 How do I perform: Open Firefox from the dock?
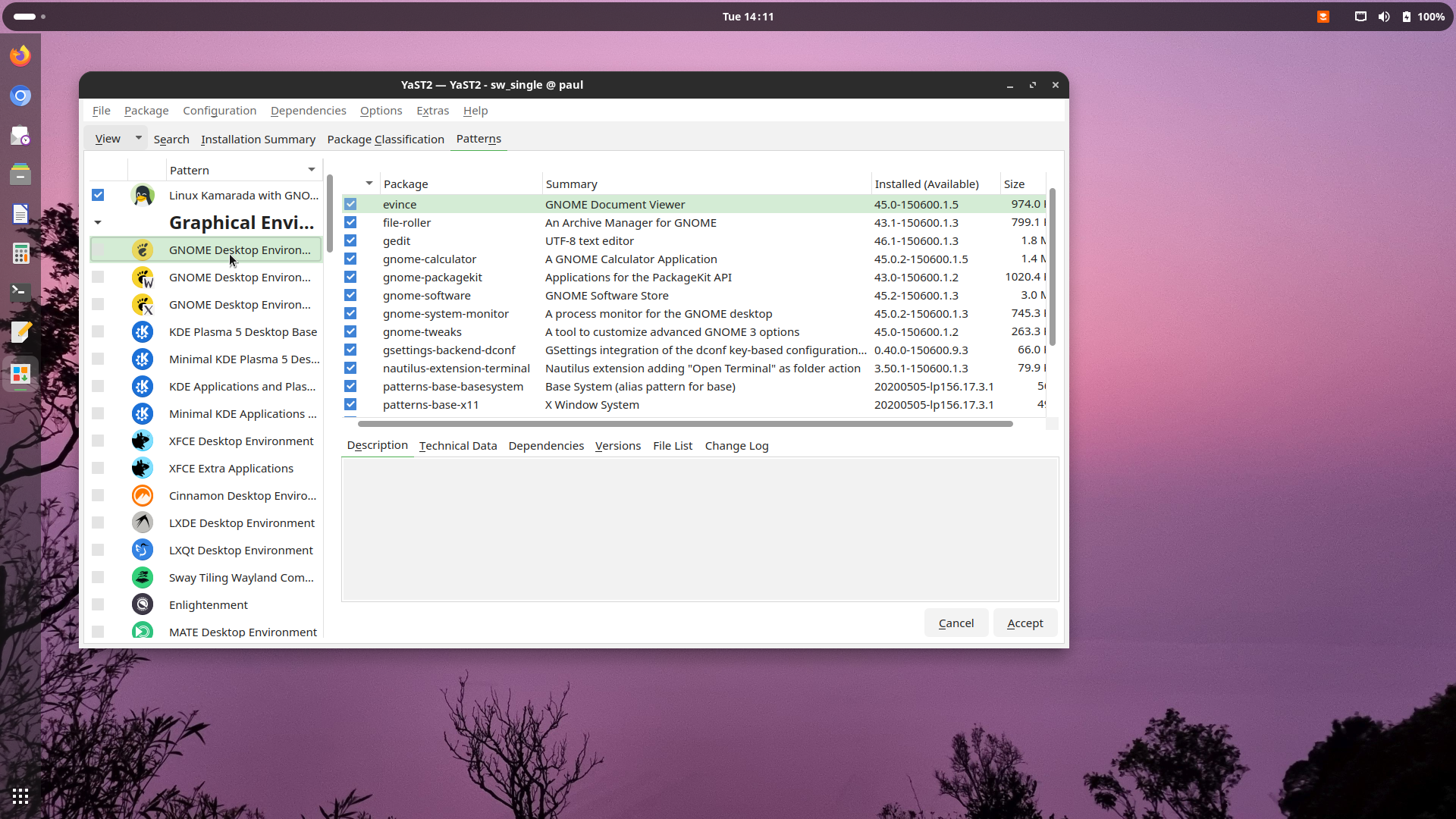[x=20, y=55]
